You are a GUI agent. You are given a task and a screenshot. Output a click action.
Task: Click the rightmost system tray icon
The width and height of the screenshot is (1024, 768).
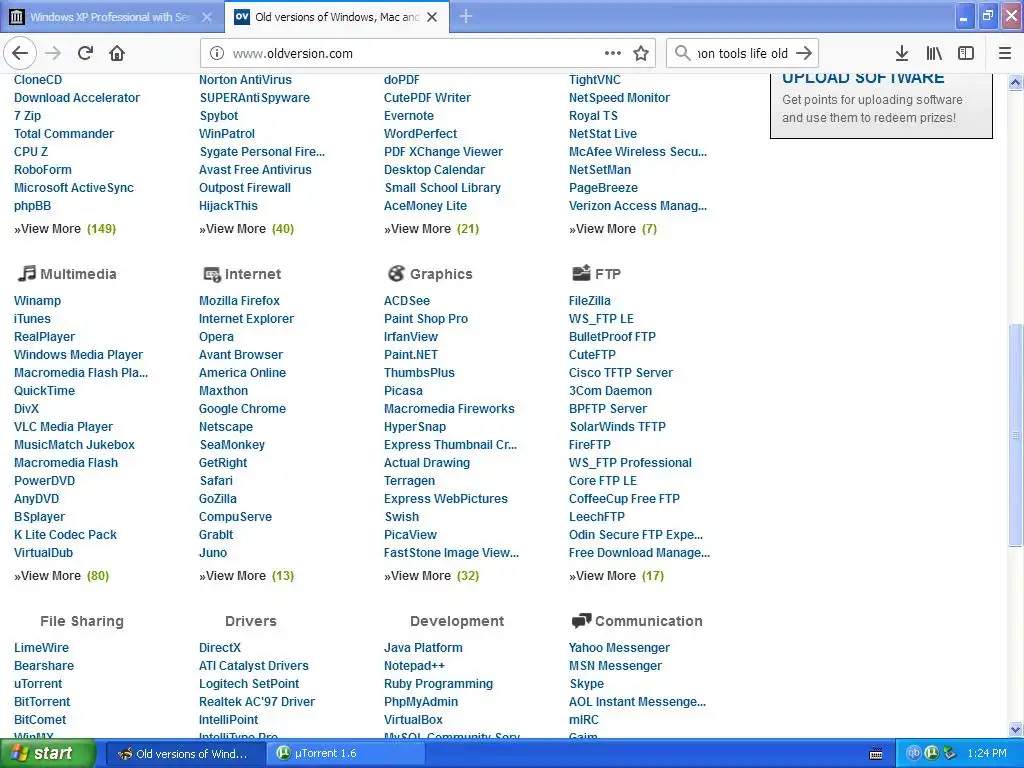tap(950, 753)
